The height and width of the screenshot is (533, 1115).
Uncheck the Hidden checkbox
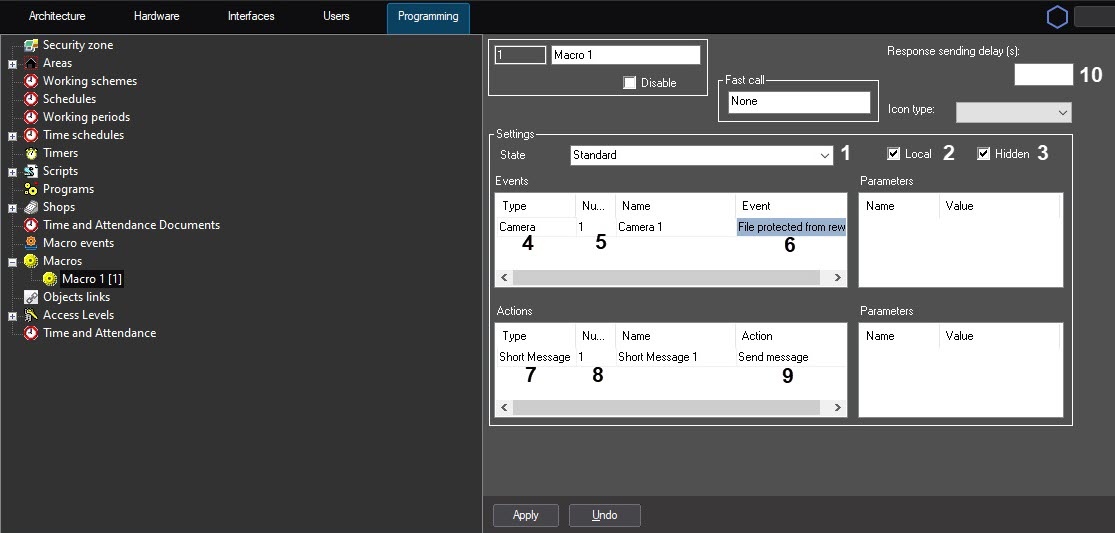click(x=984, y=154)
